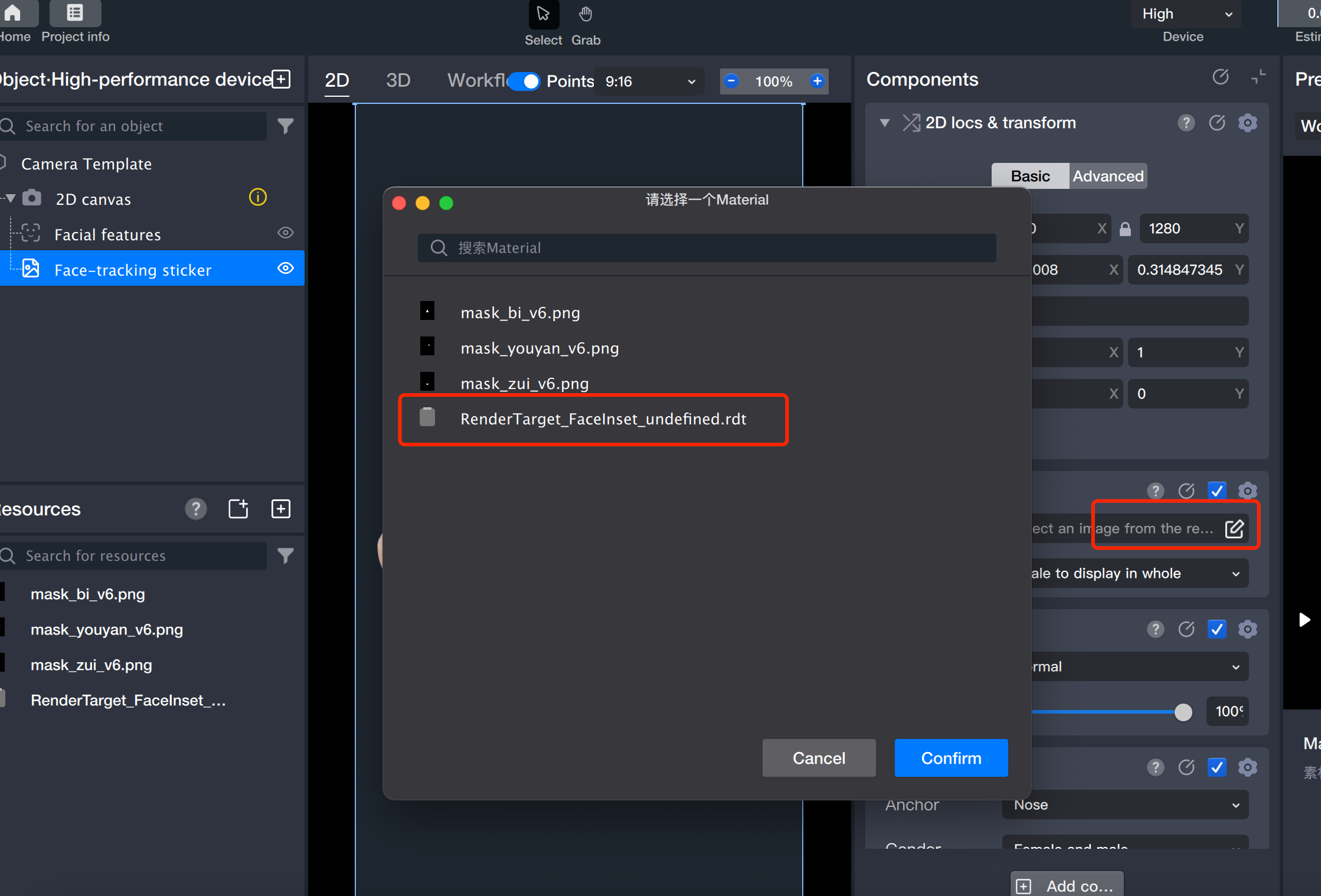
Task: Open the 9:16 aspect ratio dropdown
Action: coord(649,81)
